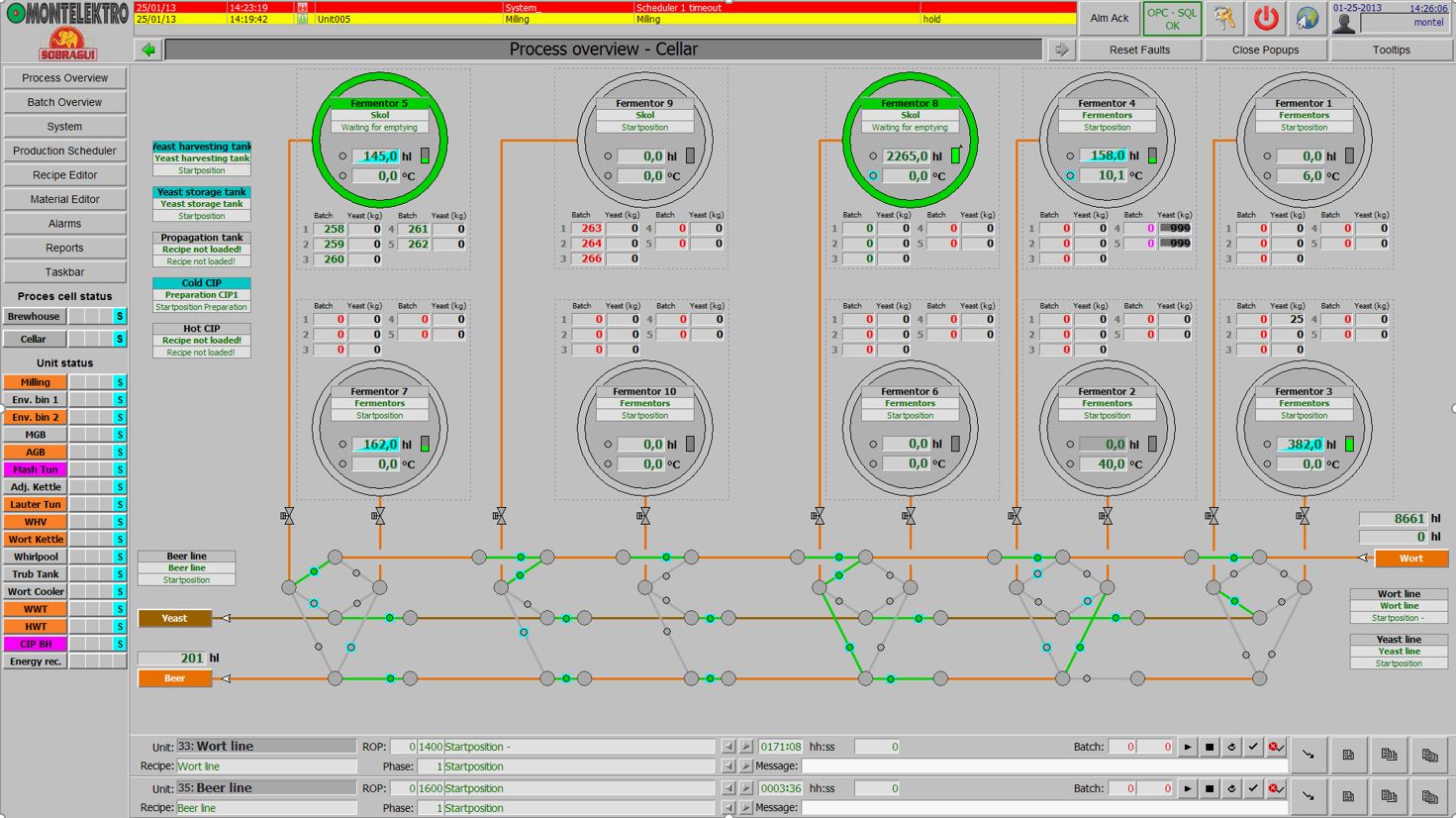
Task: Go forward with the gray right arrow
Action: point(1061,50)
